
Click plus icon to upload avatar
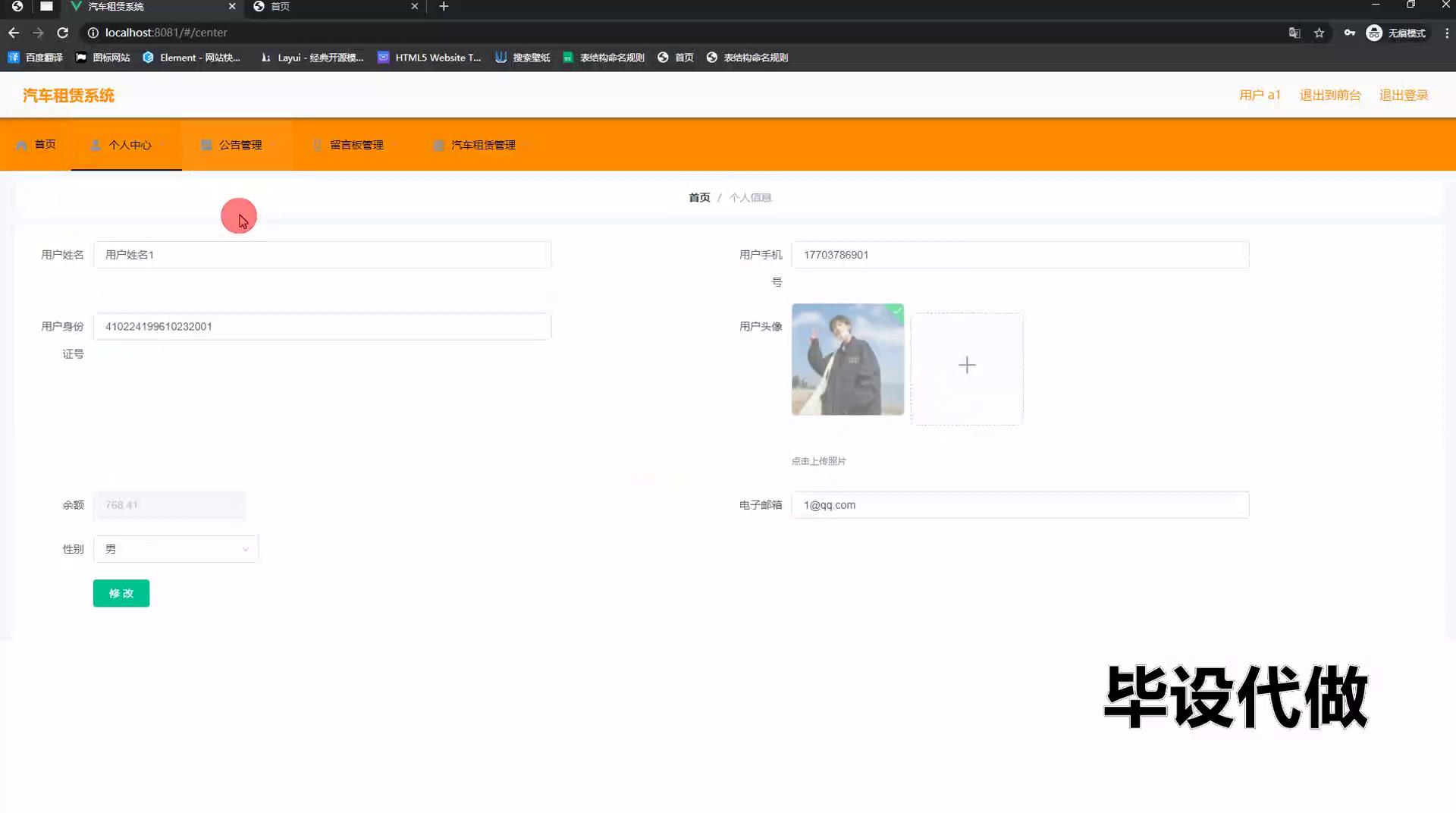[x=967, y=366]
